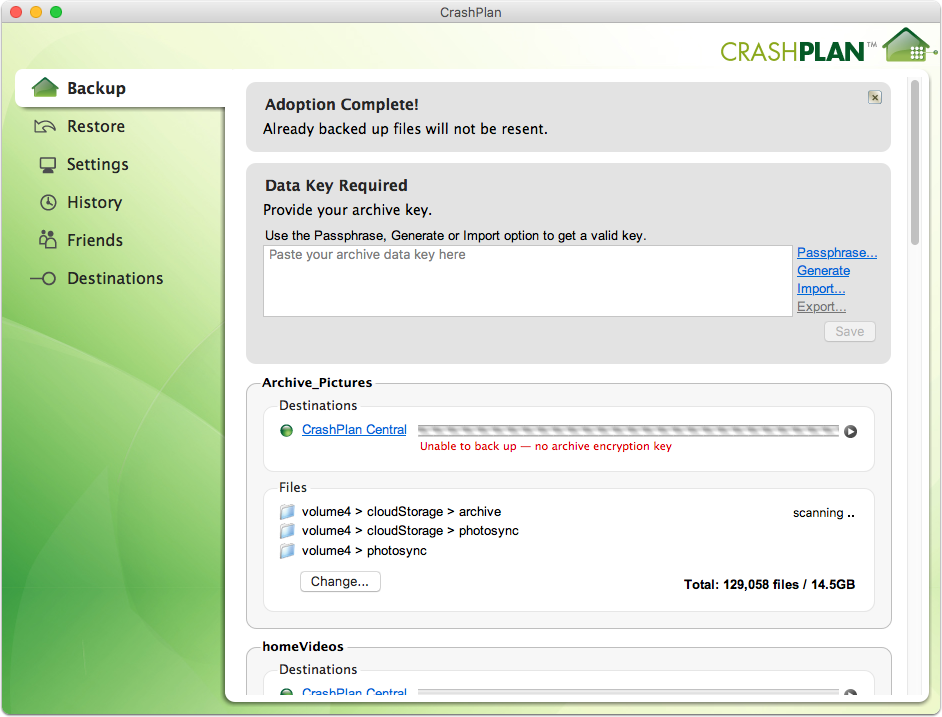Screen dimensions: 942x717
Task: Click folder icon for volume4 > photosync
Action: 287,551
